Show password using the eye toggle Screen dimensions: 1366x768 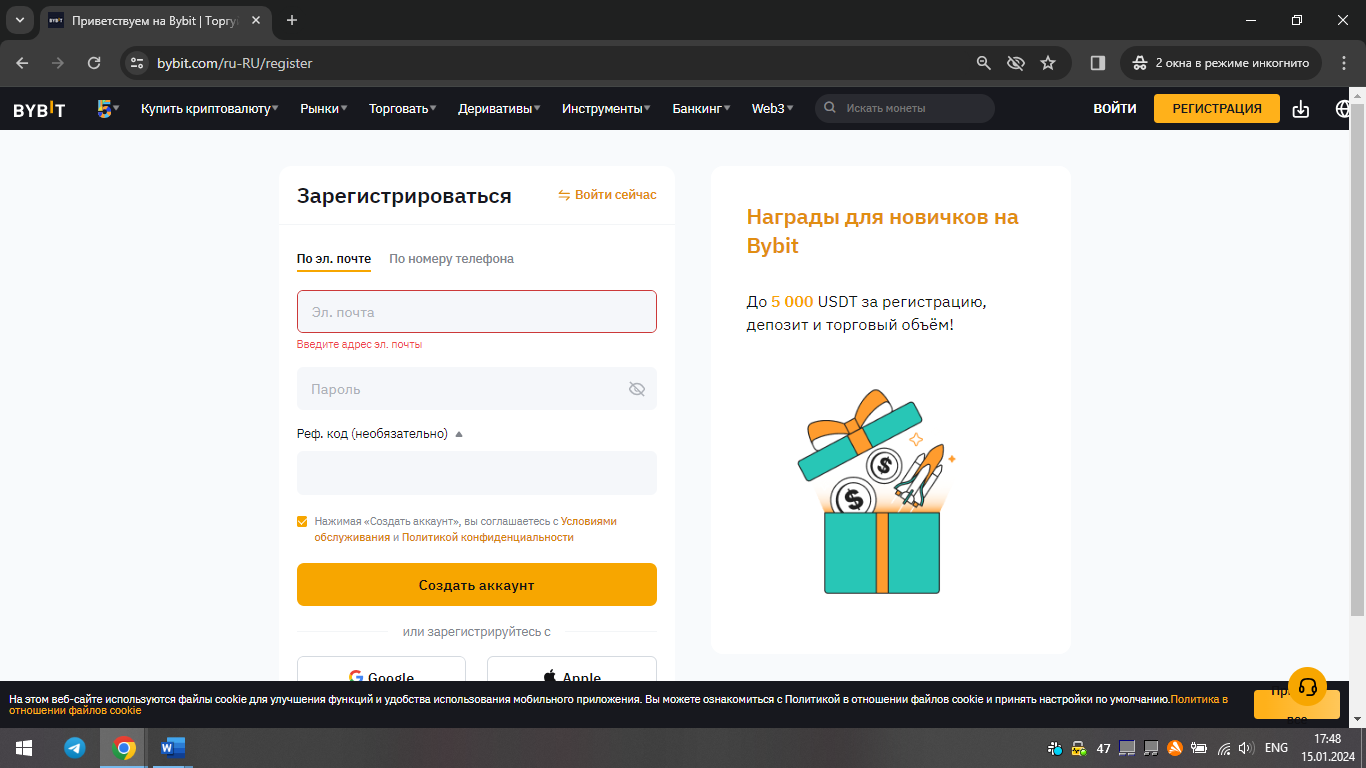click(x=637, y=389)
